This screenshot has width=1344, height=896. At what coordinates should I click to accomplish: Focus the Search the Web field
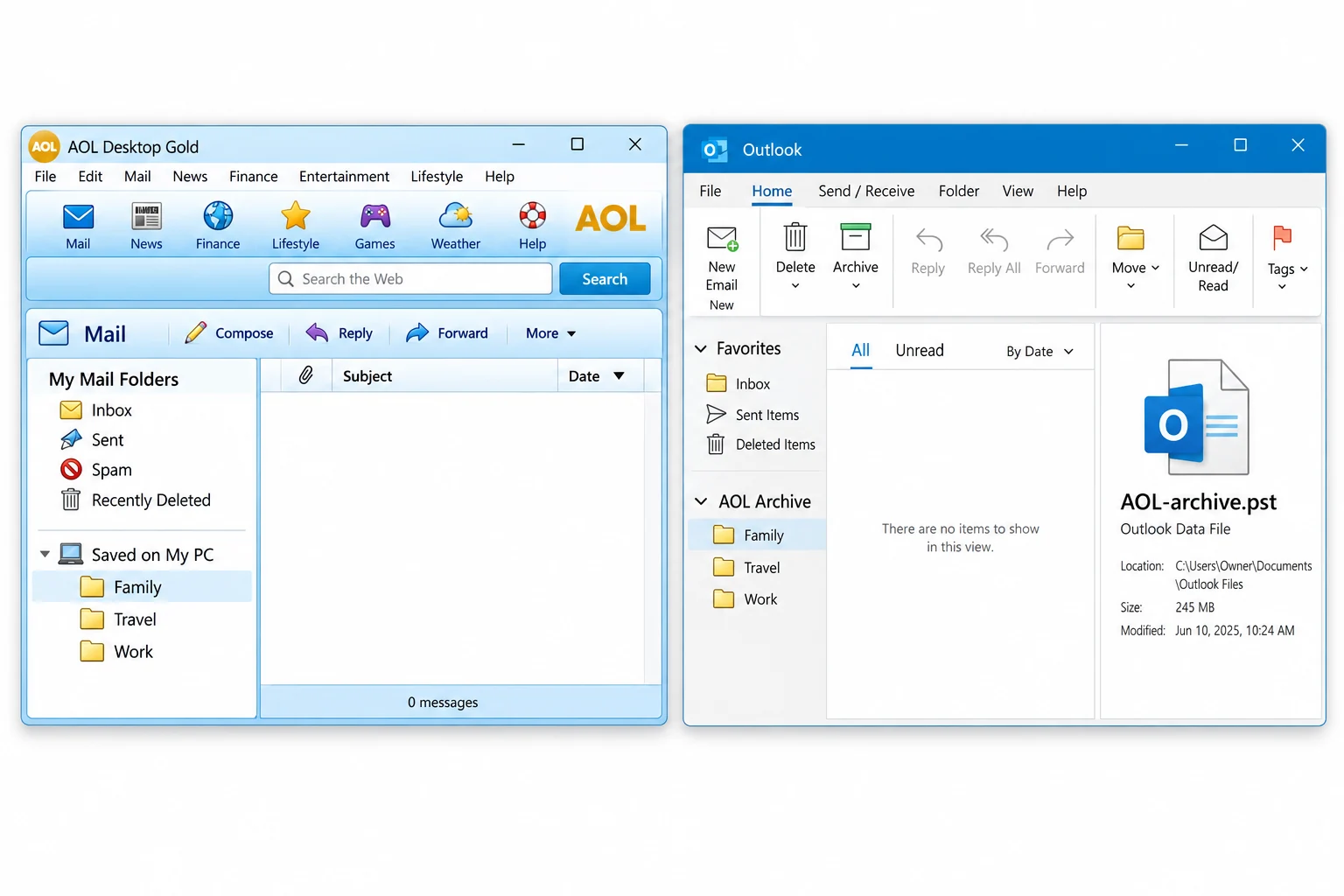point(410,279)
